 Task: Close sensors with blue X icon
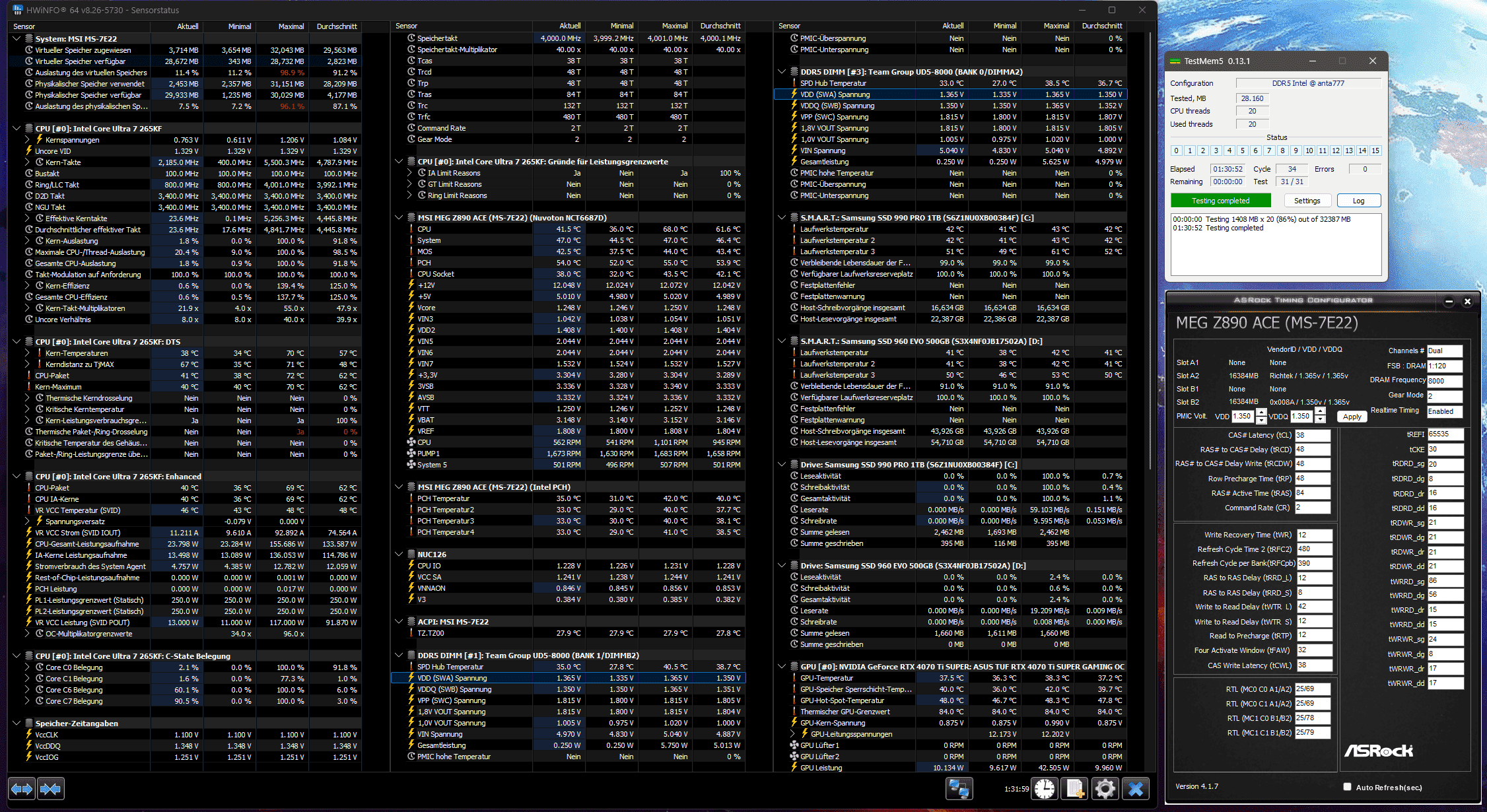(1136, 788)
